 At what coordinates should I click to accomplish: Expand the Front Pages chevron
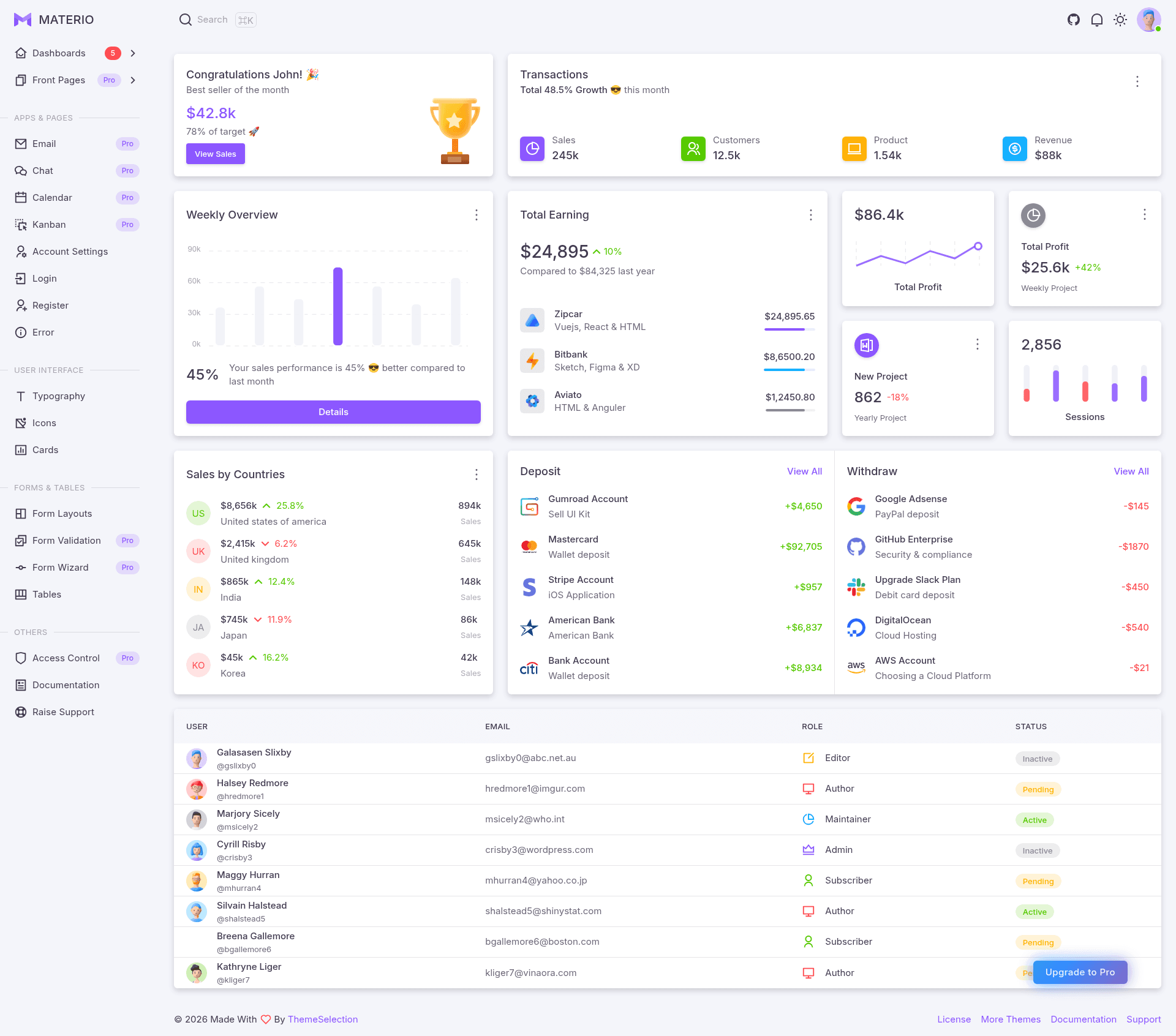(133, 80)
